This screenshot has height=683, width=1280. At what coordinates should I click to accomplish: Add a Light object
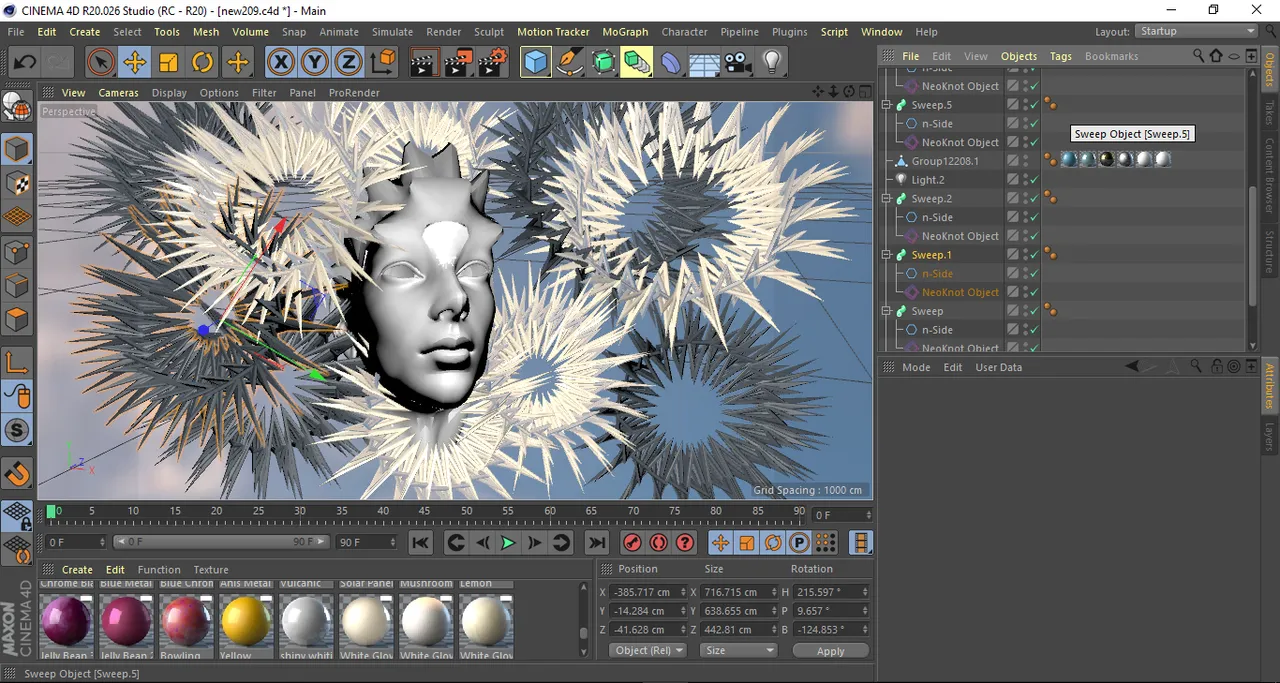[x=771, y=63]
